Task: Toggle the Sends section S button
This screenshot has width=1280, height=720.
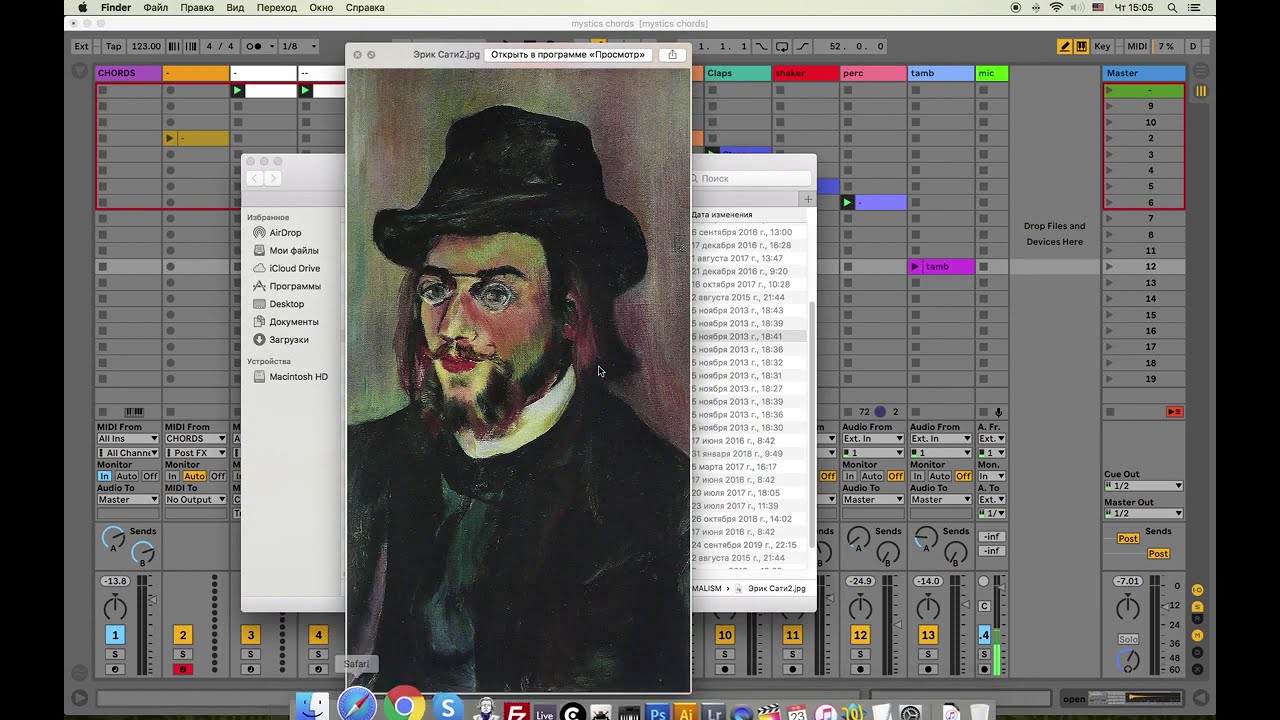Action: (x=1198, y=606)
